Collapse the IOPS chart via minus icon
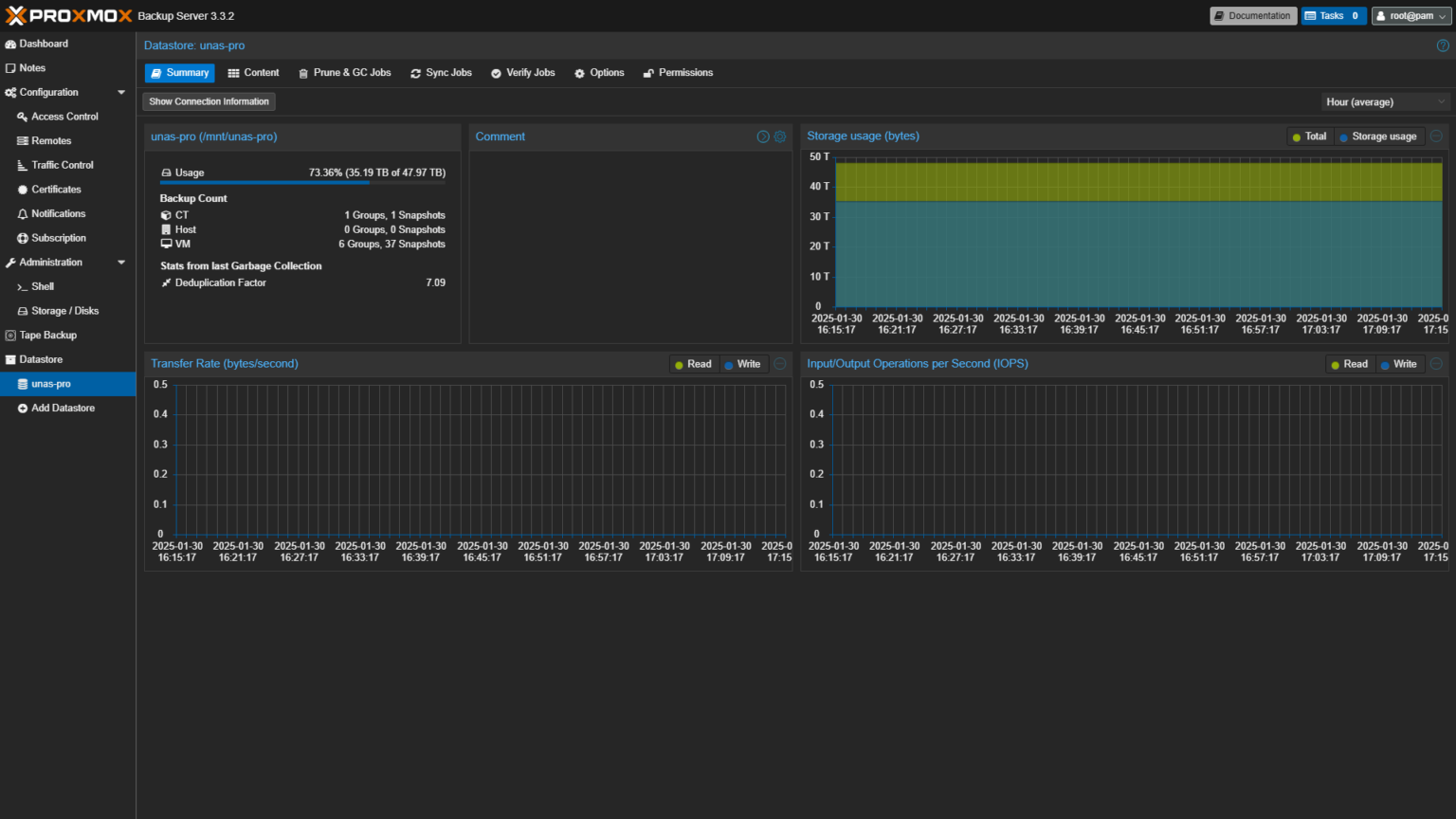 click(1435, 363)
